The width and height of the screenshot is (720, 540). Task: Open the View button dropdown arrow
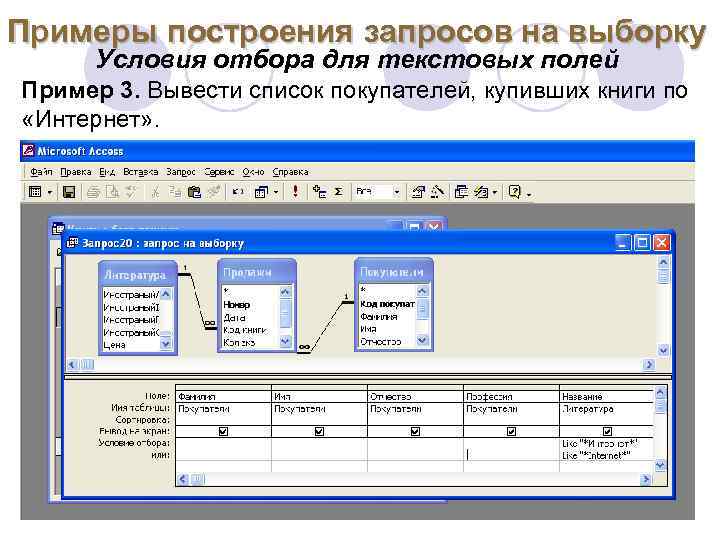tap(50, 192)
